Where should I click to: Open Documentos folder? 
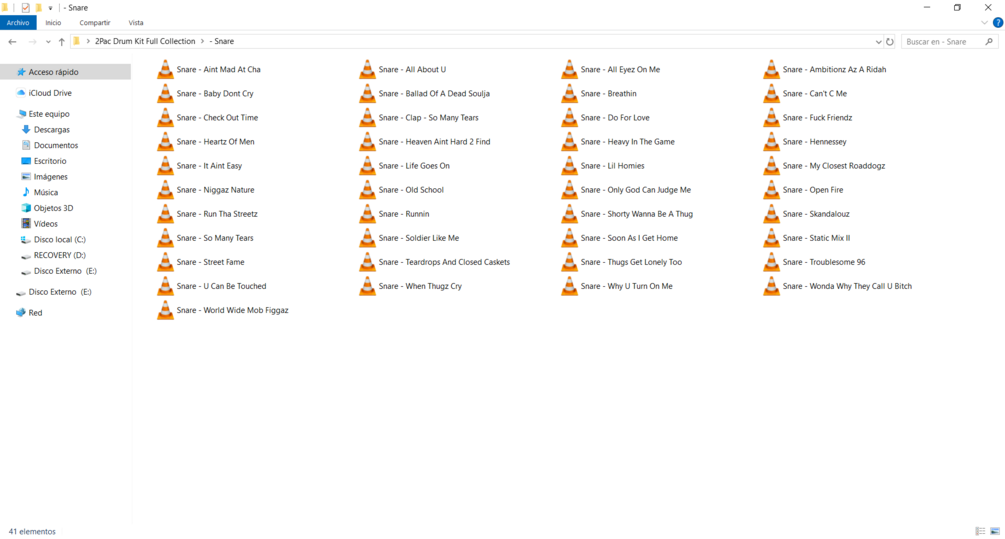(56, 145)
